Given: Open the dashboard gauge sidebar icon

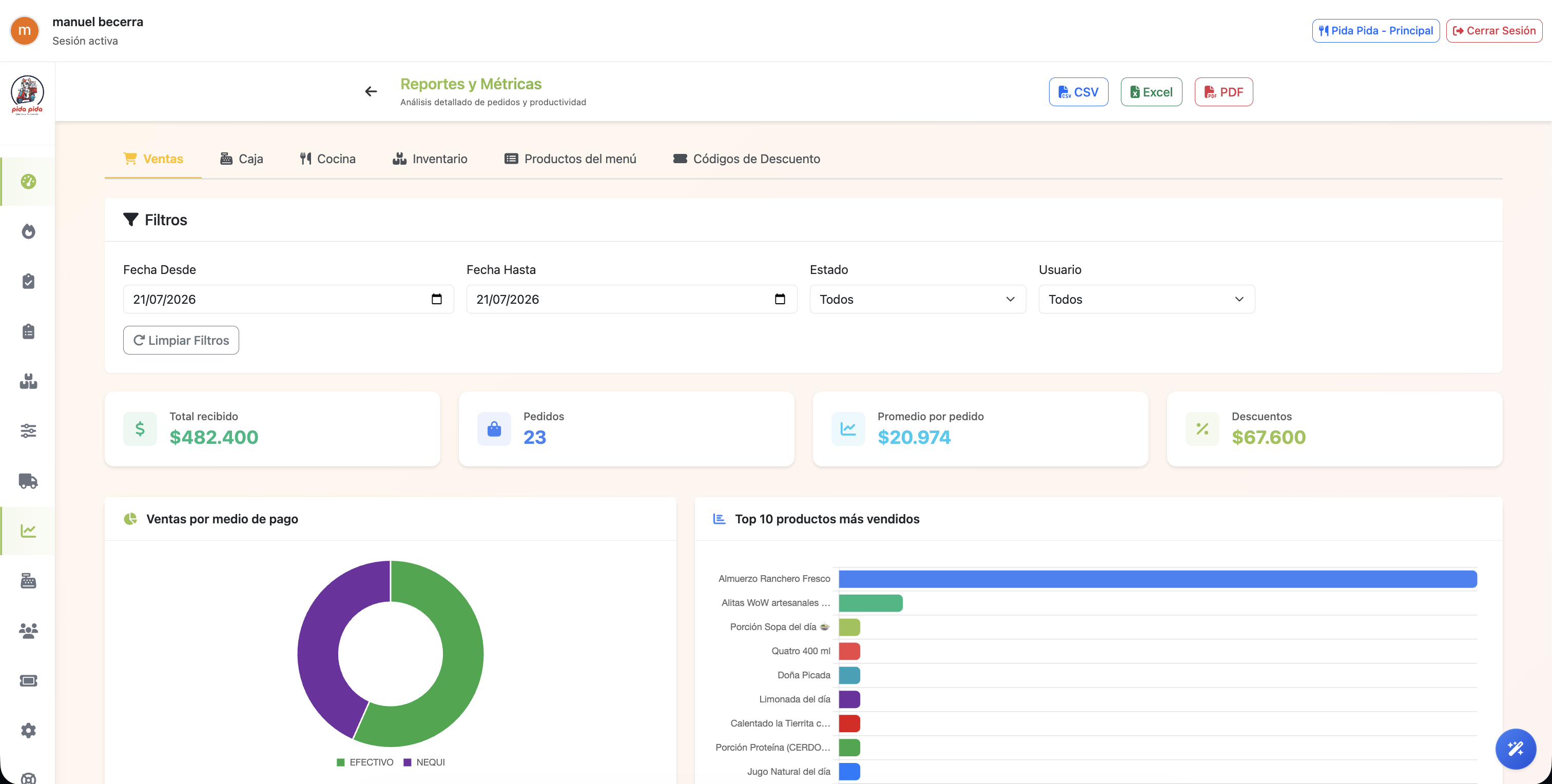Looking at the screenshot, I should point(28,181).
